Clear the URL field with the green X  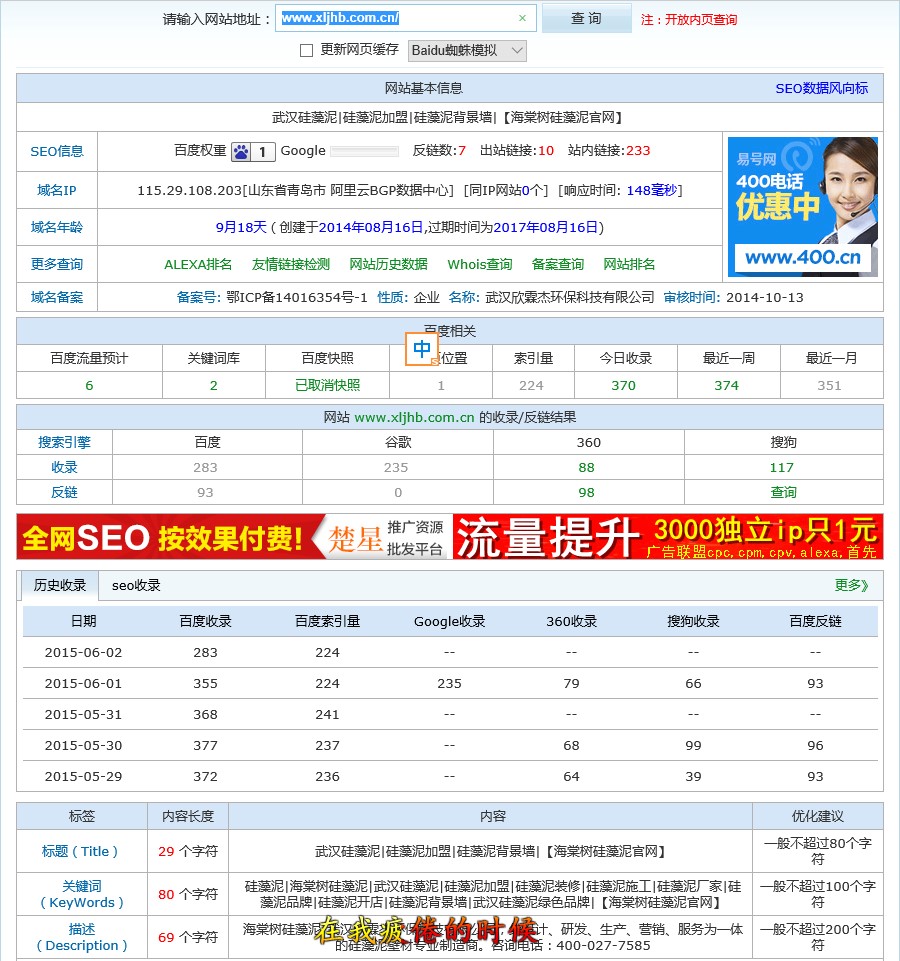click(522, 18)
